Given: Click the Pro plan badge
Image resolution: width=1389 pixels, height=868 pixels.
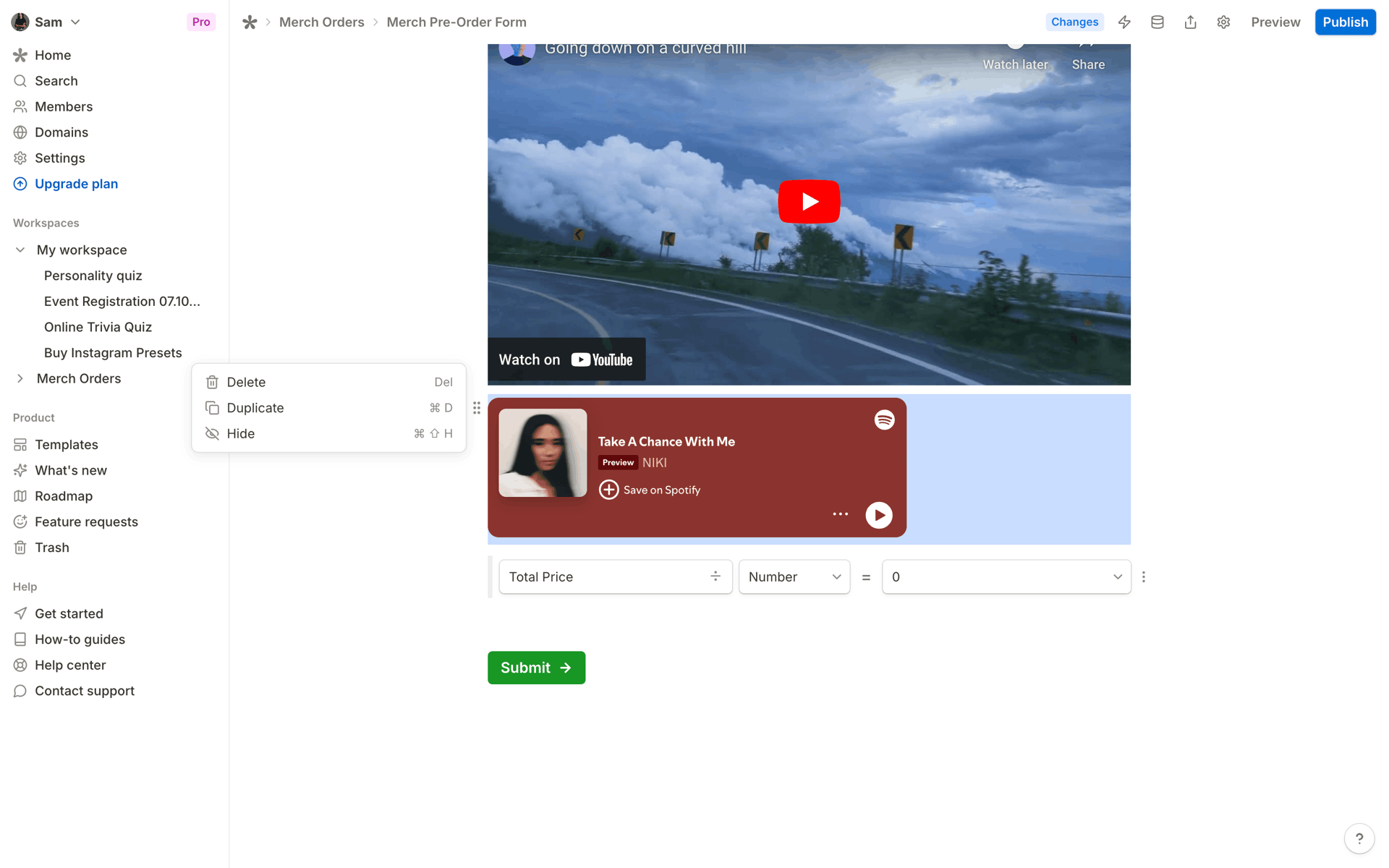Looking at the screenshot, I should coord(201,22).
